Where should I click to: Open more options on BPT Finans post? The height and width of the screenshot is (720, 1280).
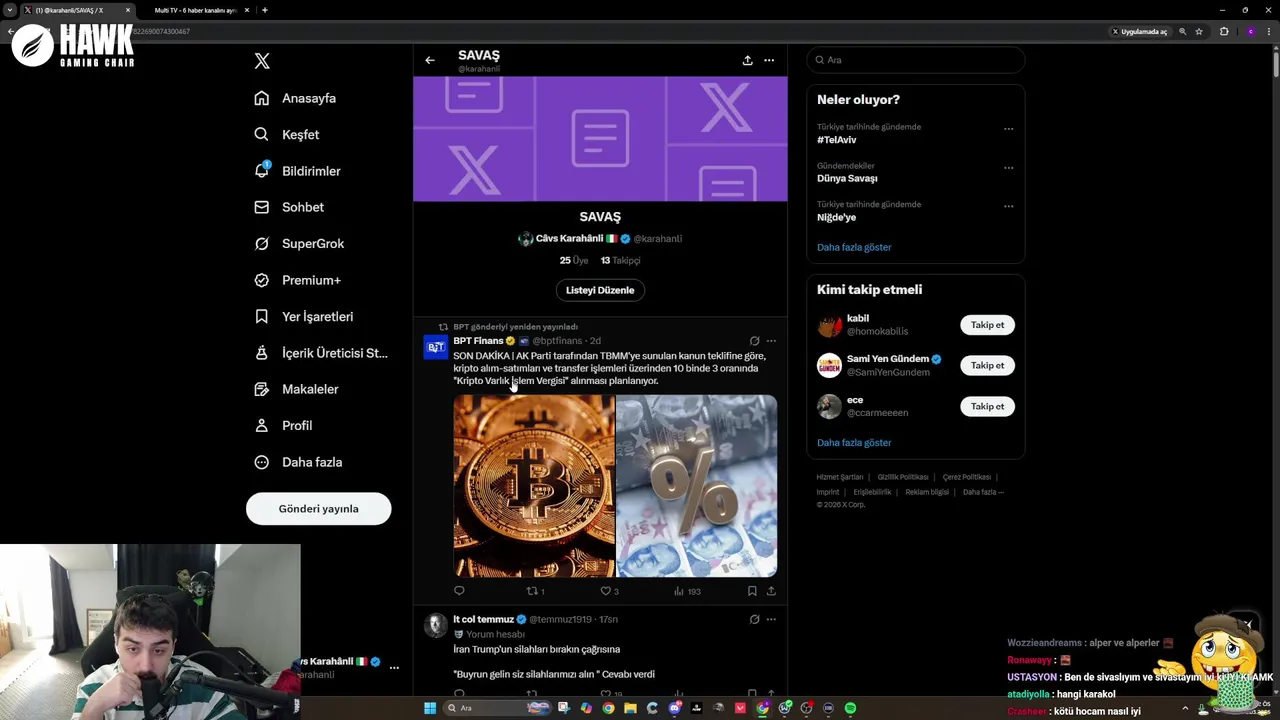click(771, 341)
